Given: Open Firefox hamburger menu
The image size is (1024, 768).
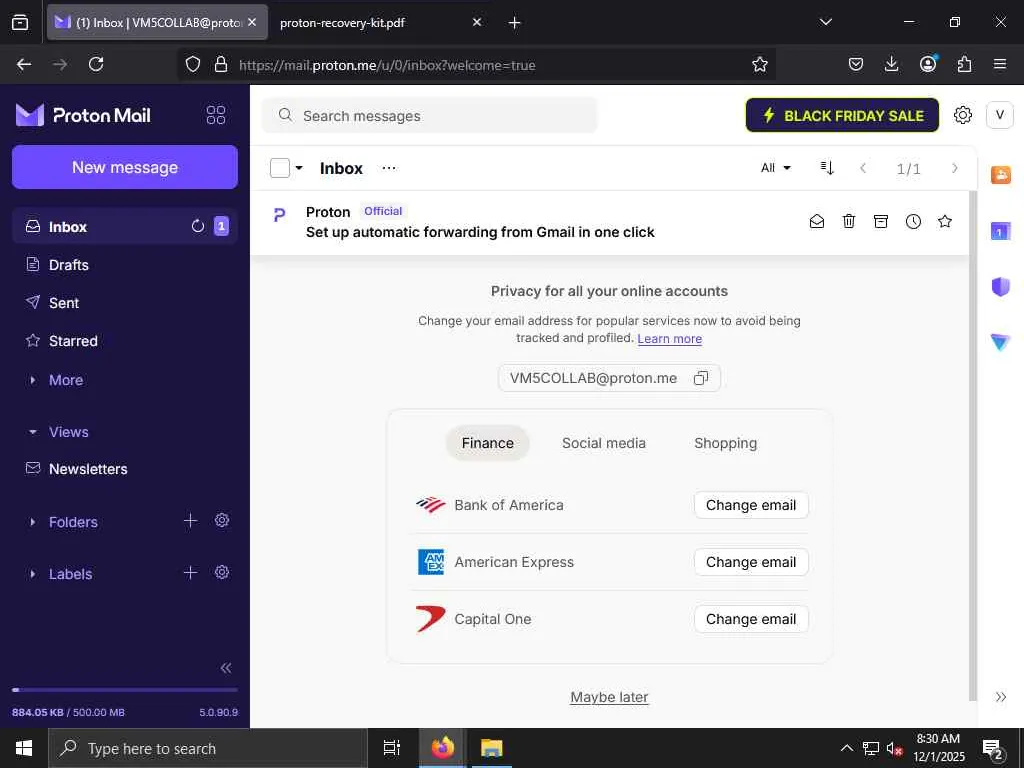Looking at the screenshot, I should (x=1000, y=64).
